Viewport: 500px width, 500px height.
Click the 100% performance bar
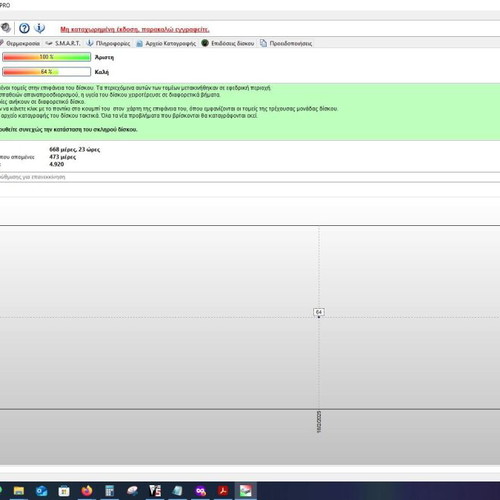pyautogui.click(x=46, y=57)
